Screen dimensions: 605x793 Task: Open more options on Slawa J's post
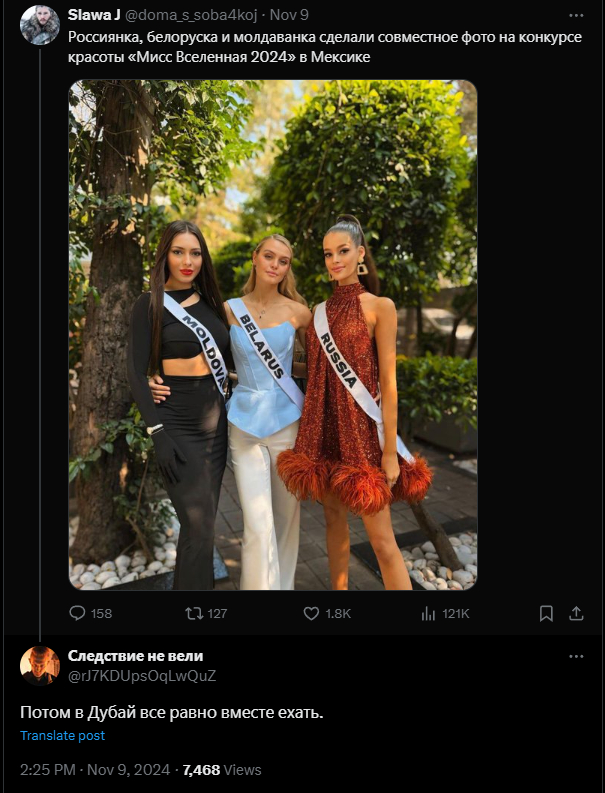point(576,15)
